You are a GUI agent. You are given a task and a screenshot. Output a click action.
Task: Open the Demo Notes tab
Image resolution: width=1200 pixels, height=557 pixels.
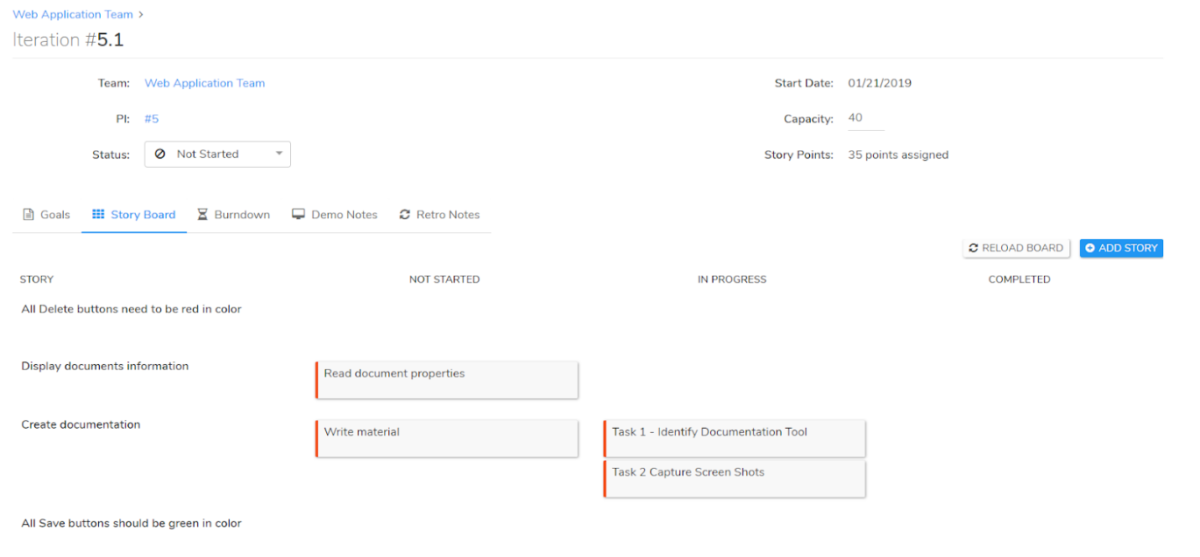tap(335, 215)
